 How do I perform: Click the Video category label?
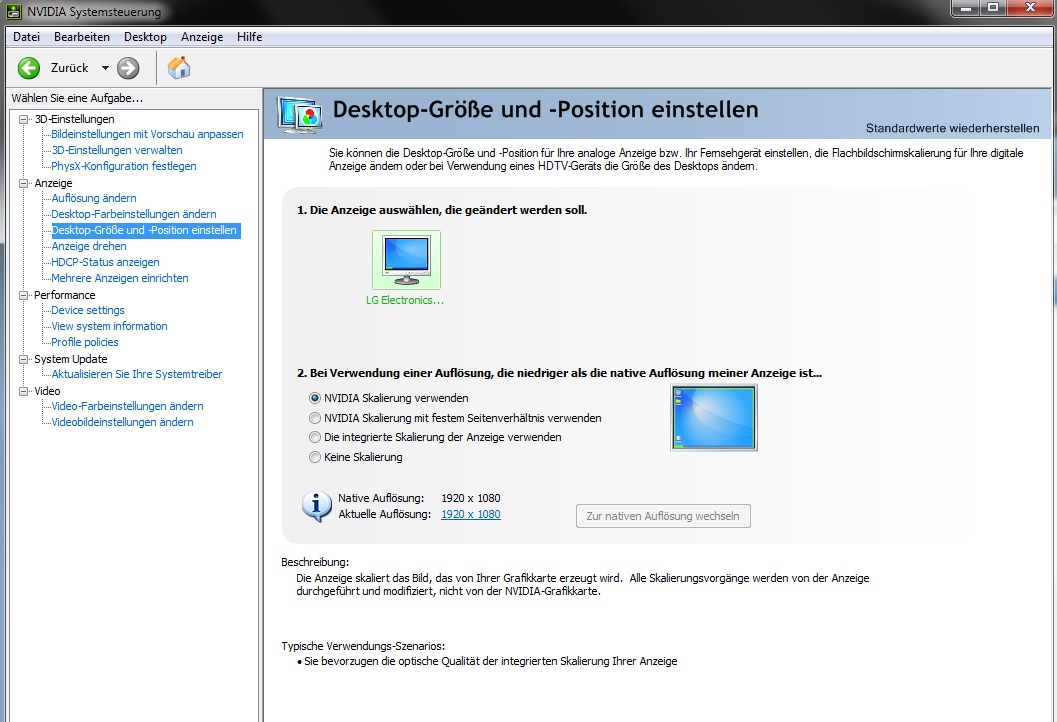47,391
